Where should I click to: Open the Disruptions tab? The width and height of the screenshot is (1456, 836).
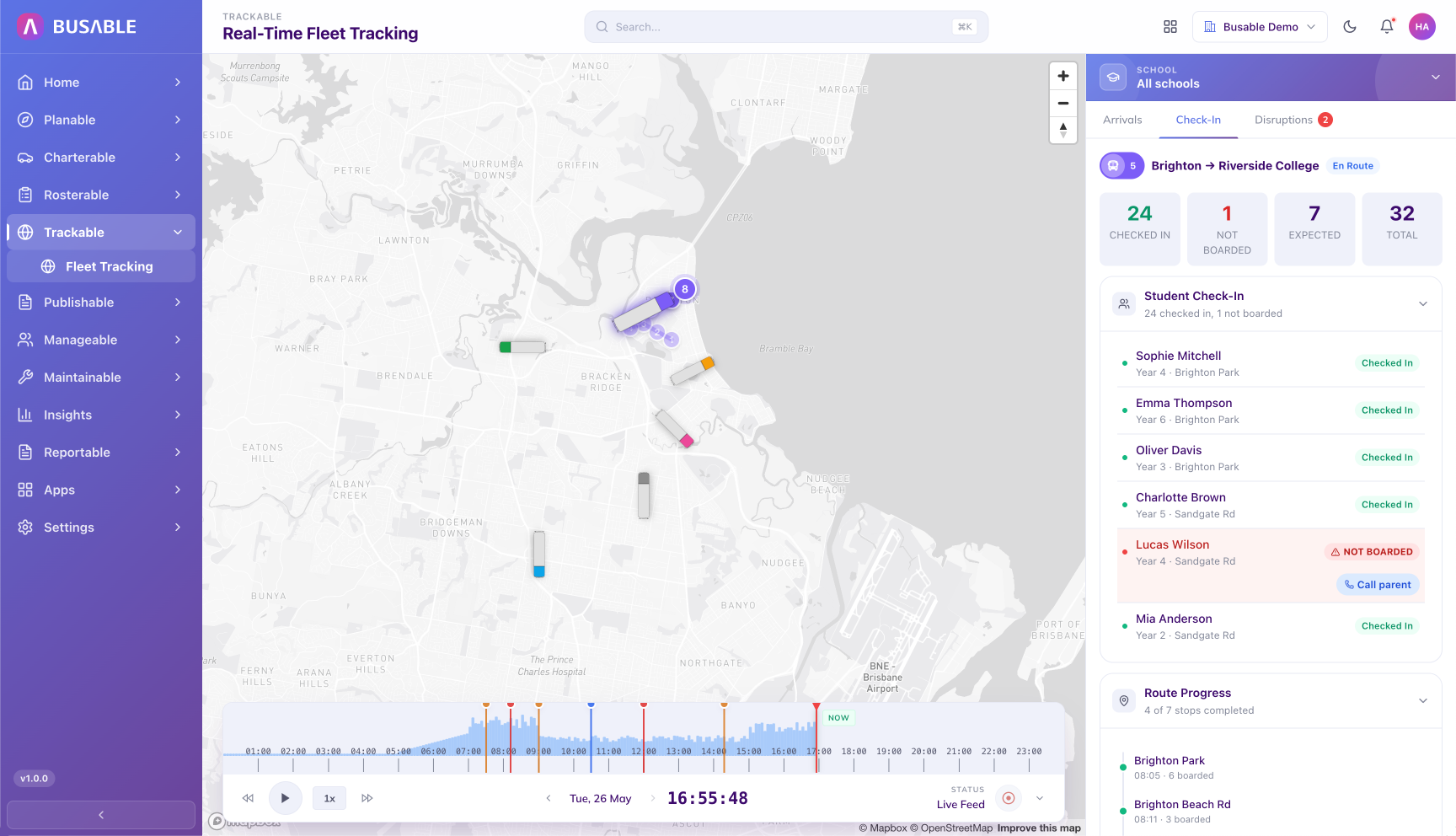coord(1293,120)
